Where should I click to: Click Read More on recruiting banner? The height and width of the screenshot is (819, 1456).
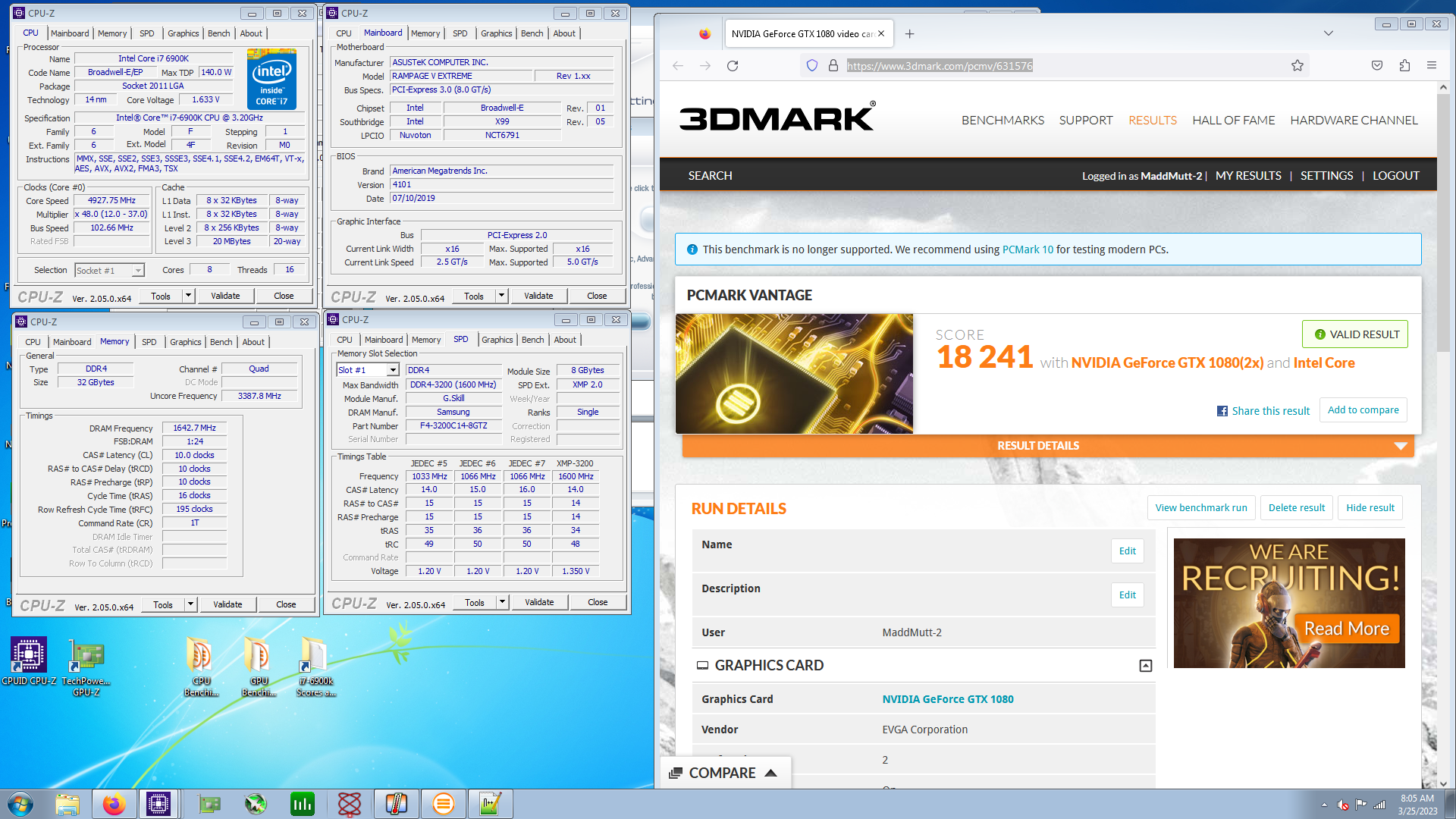(1346, 629)
